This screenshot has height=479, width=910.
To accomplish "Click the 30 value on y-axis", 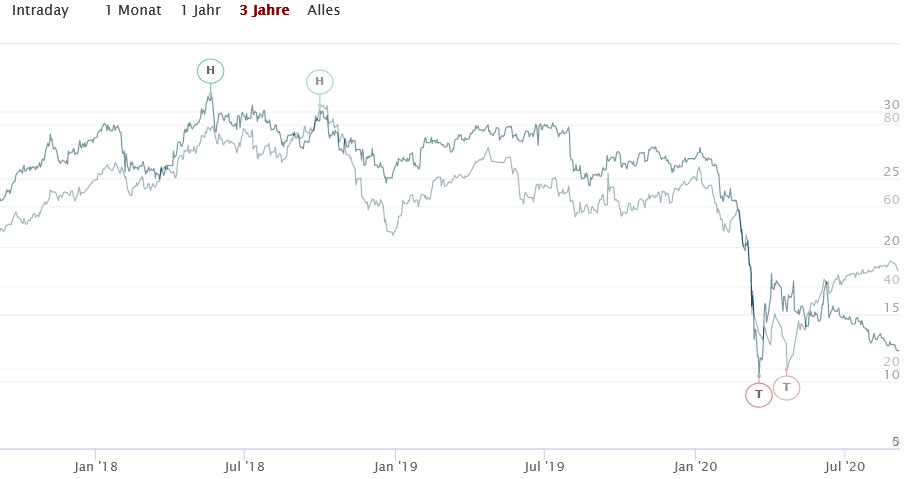I will coord(891,105).
